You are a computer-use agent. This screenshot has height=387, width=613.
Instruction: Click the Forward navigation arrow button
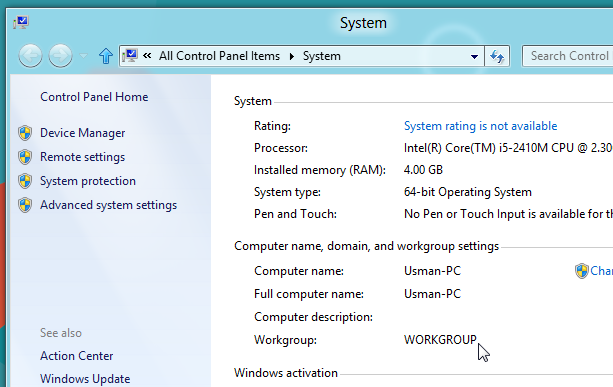click(60, 56)
